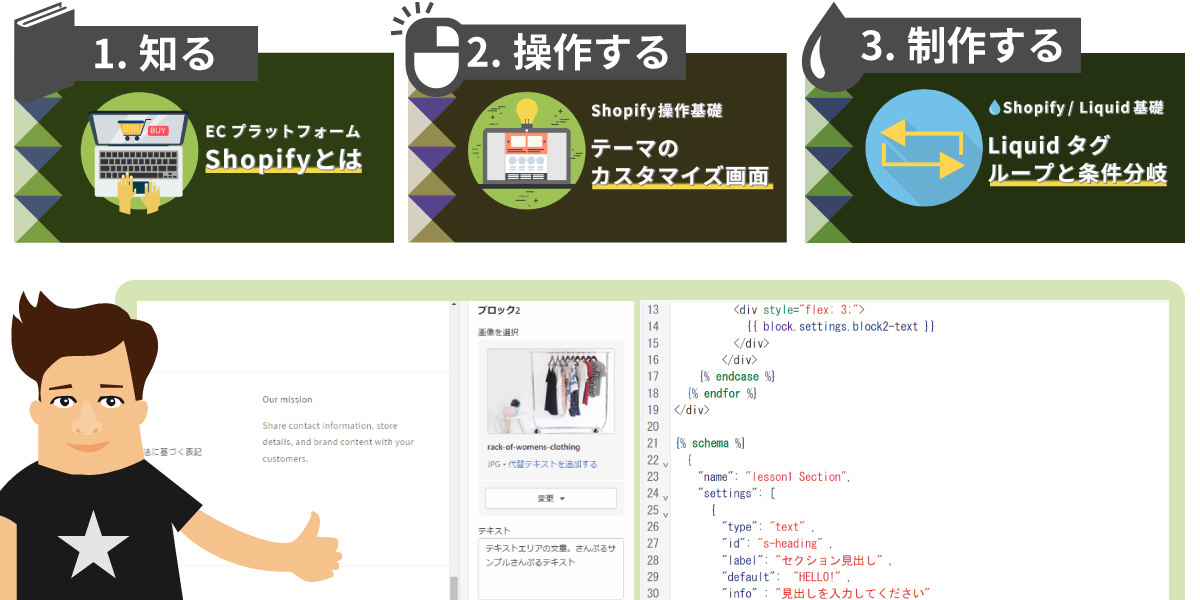1200x600 pixels.
Task: Click the "type": "text" code line
Action: [x=768, y=526]
